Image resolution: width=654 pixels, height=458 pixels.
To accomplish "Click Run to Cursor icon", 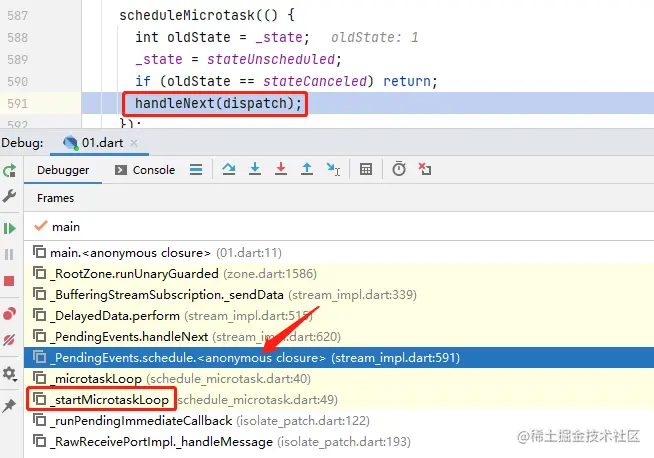I will tap(333, 169).
